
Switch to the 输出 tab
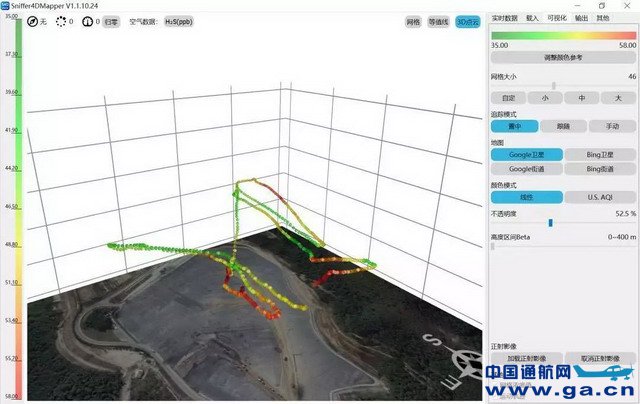click(x=581, y=18)
